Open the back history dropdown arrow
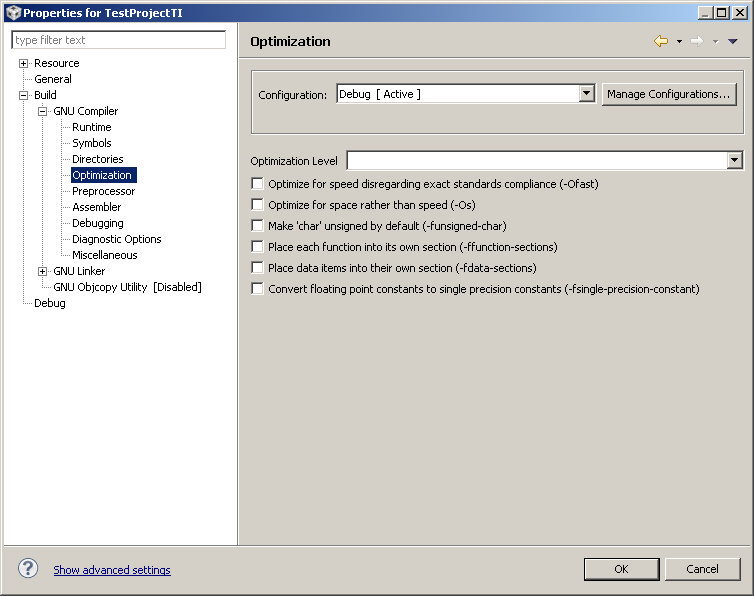The width and height of the screenshot is (754, 596). (x=679, y=42)
